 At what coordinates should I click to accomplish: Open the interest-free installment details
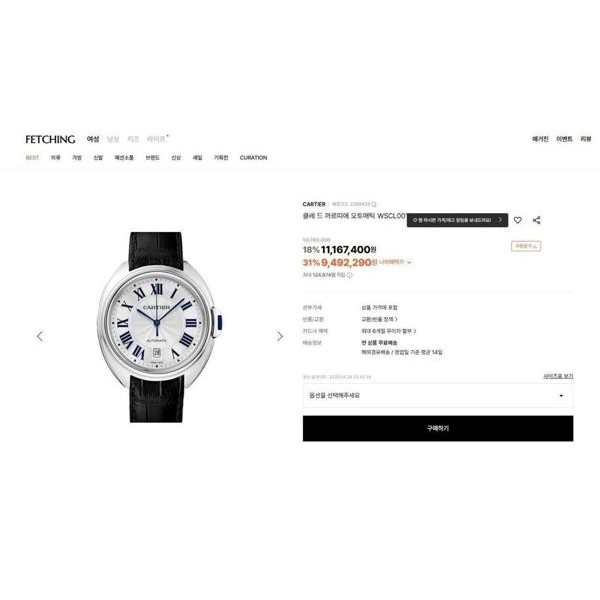click(389, 331)
